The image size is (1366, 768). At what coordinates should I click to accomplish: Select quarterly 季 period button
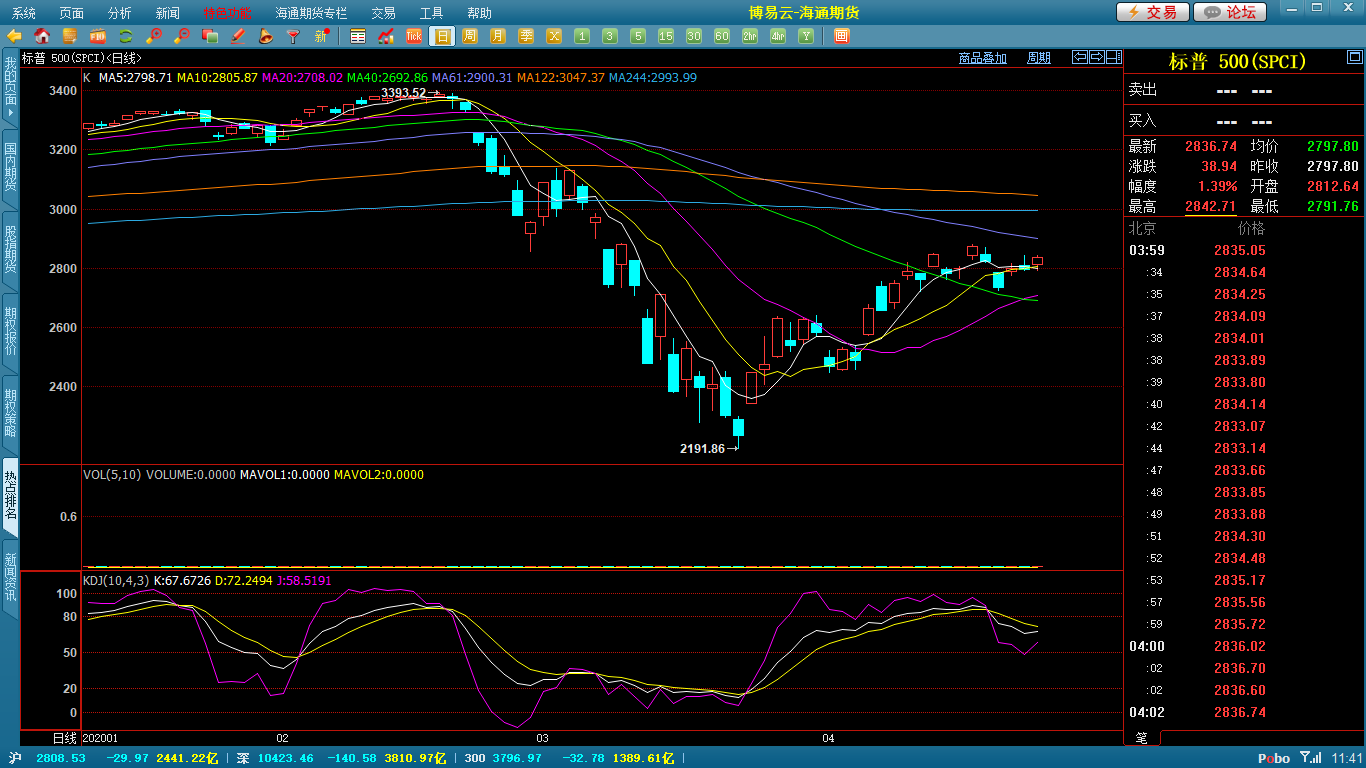(x=526, y=36)
